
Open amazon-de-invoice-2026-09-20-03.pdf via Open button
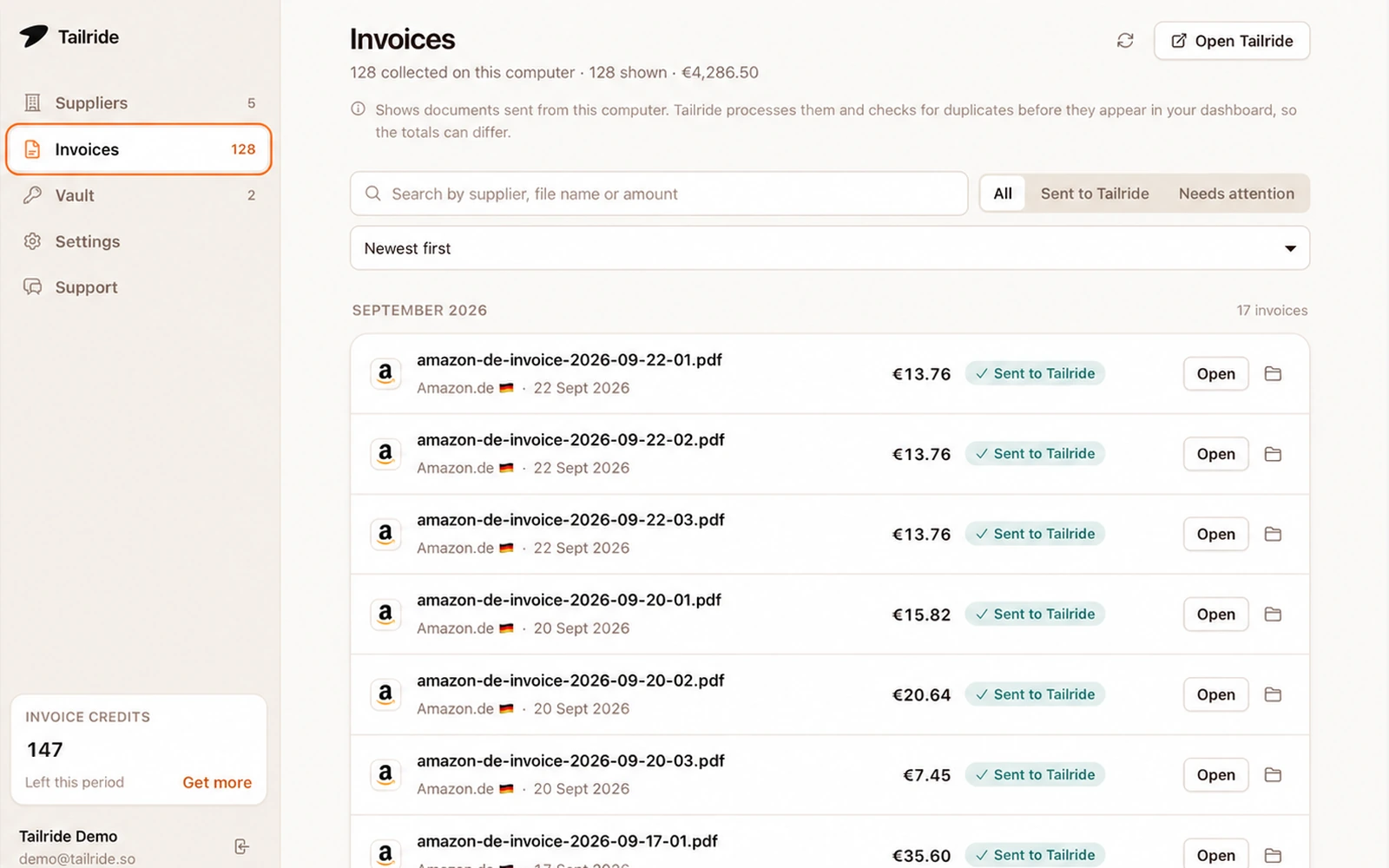point(1215,775)
